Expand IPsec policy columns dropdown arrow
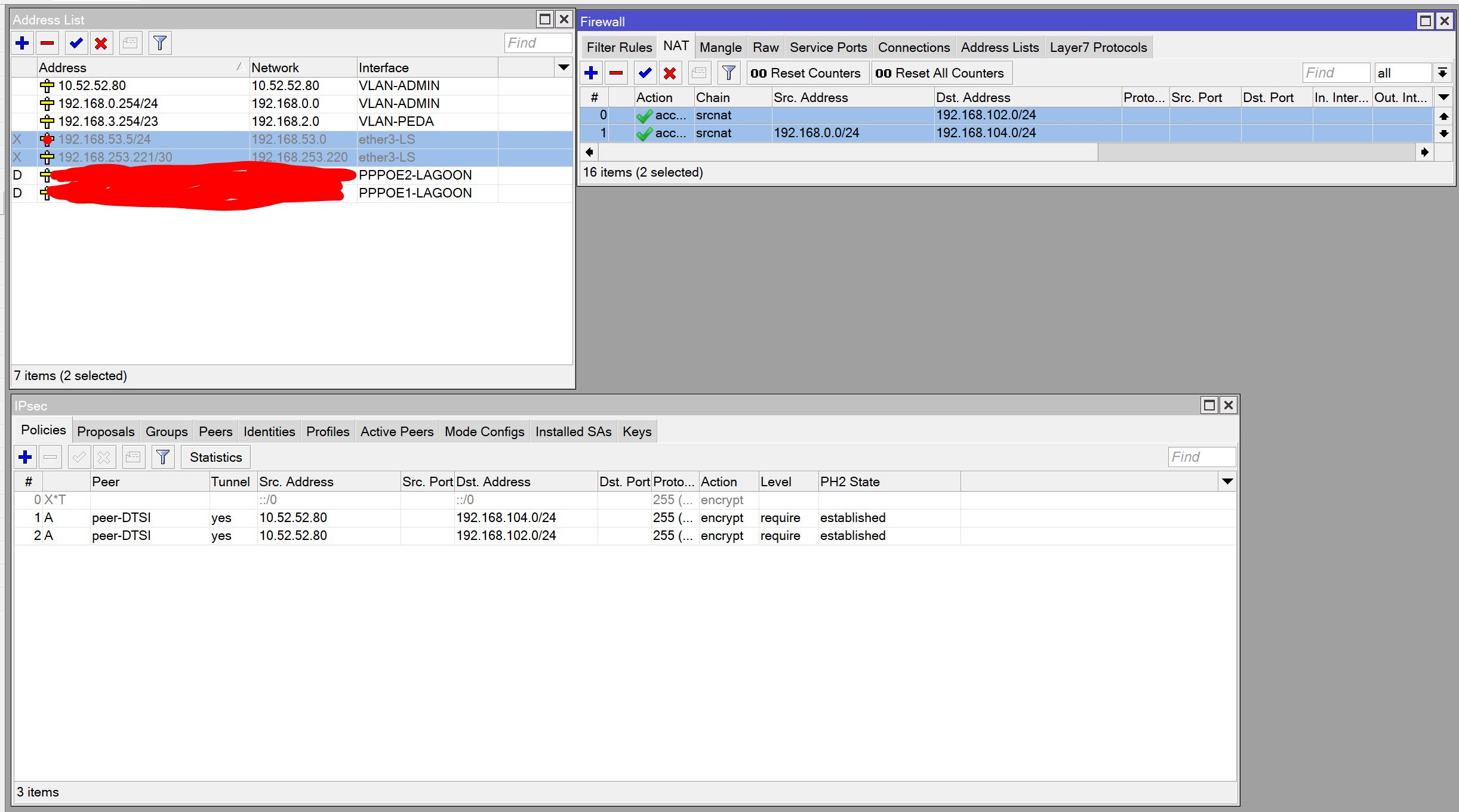1459x812 pixels. (1227, 481)
